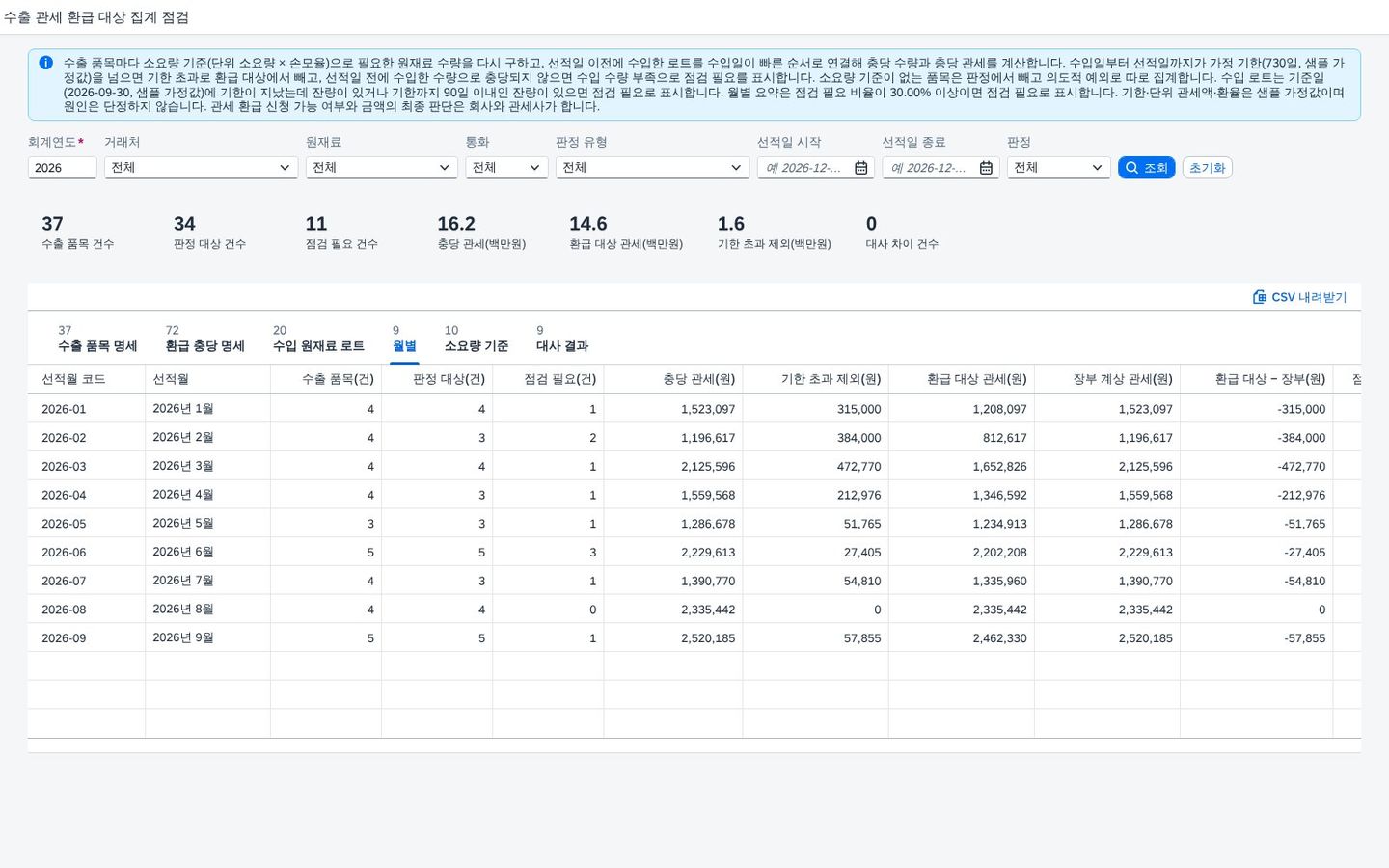1389x868 pixels.
Task: Switch to the 수출 품목 명세 tab
Action: pyautogui.click(x=97, y=339)
